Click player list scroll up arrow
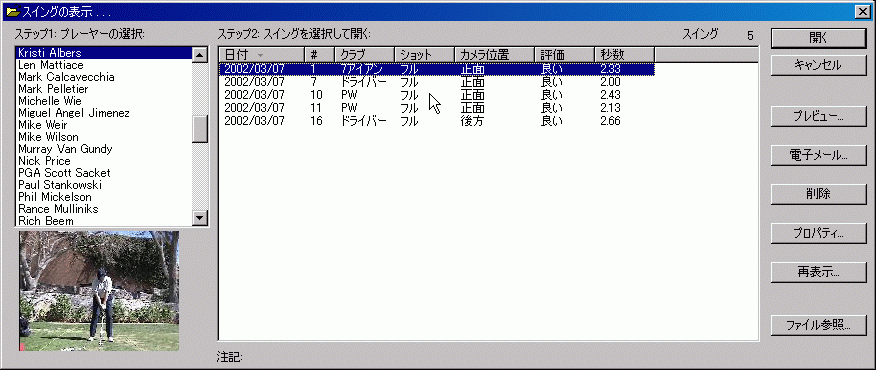Viewport: 876px width, 370px height. click(199, 55)
